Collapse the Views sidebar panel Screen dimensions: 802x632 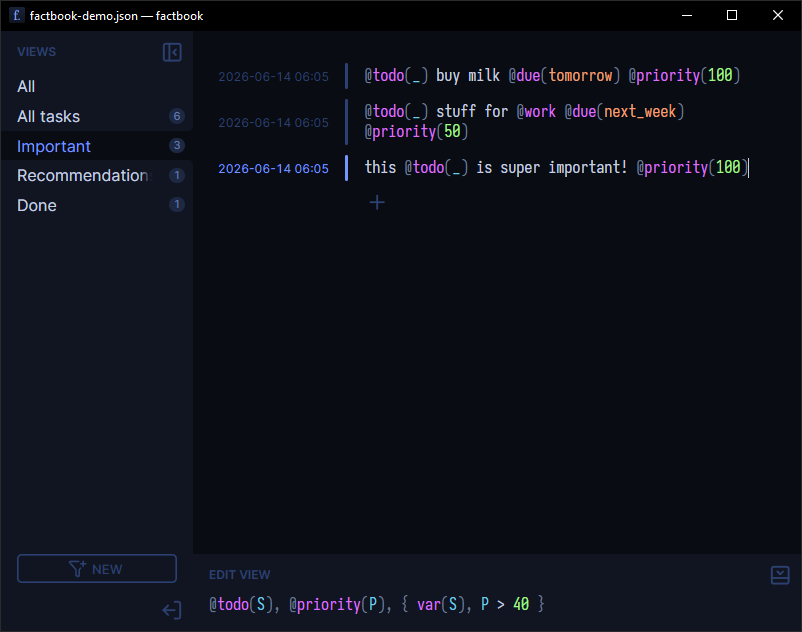pos(172,52)
